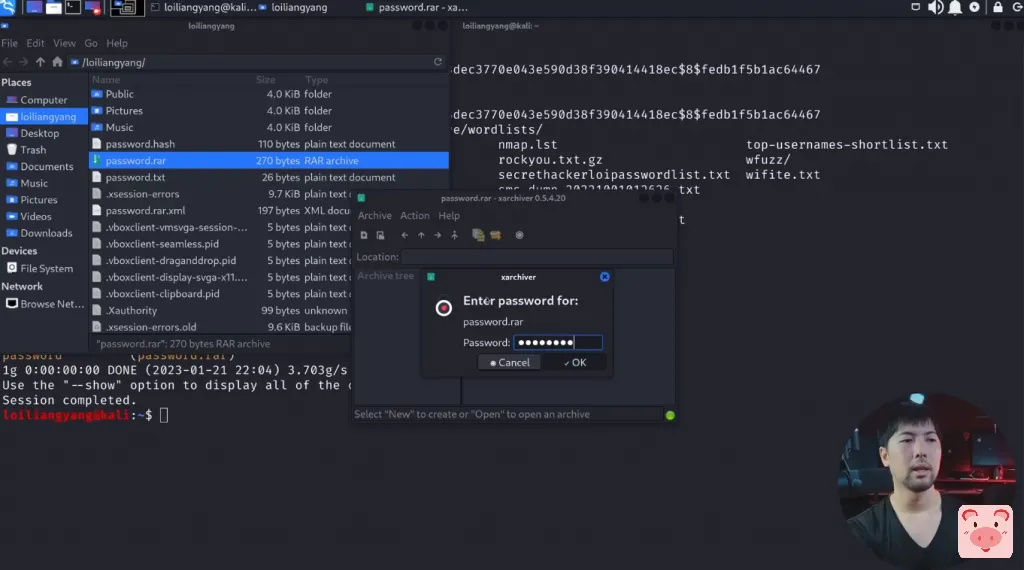This screenshot has height=570, width=1024.
Task: Open the Go menu in file manager
Action: click(x=91, y=43)
